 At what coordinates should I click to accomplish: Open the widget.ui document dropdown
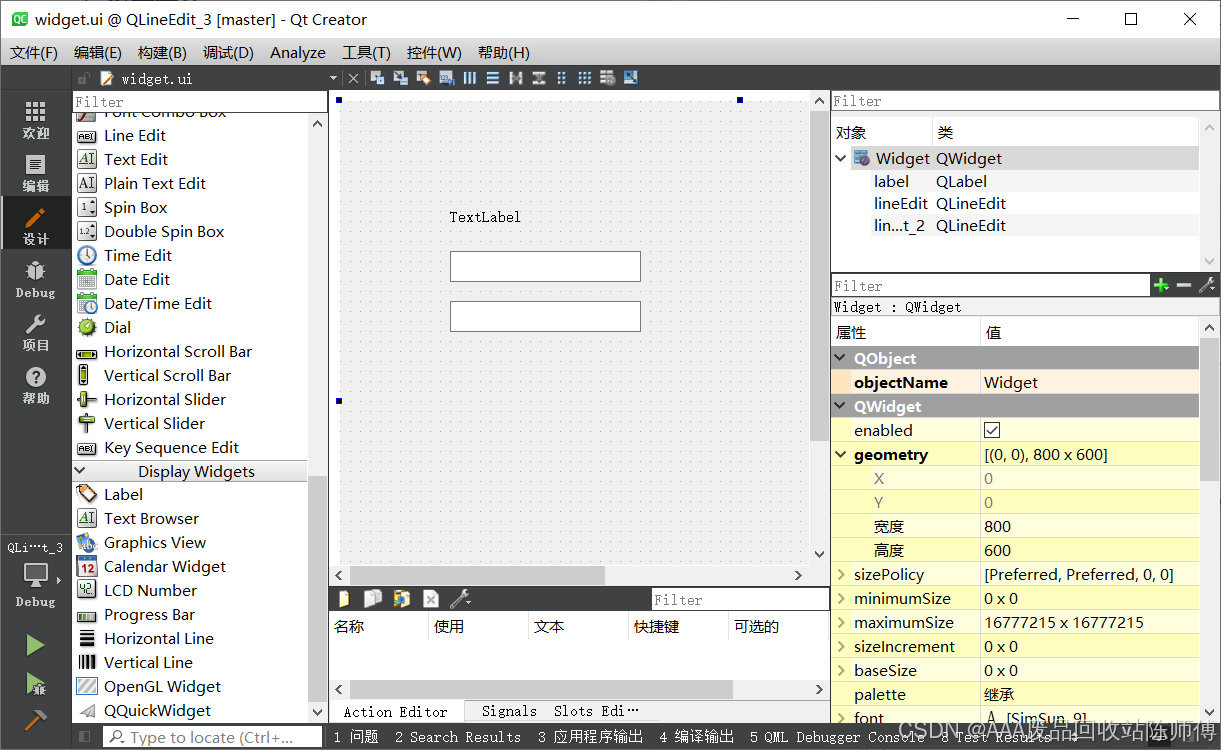pos(333,78)
